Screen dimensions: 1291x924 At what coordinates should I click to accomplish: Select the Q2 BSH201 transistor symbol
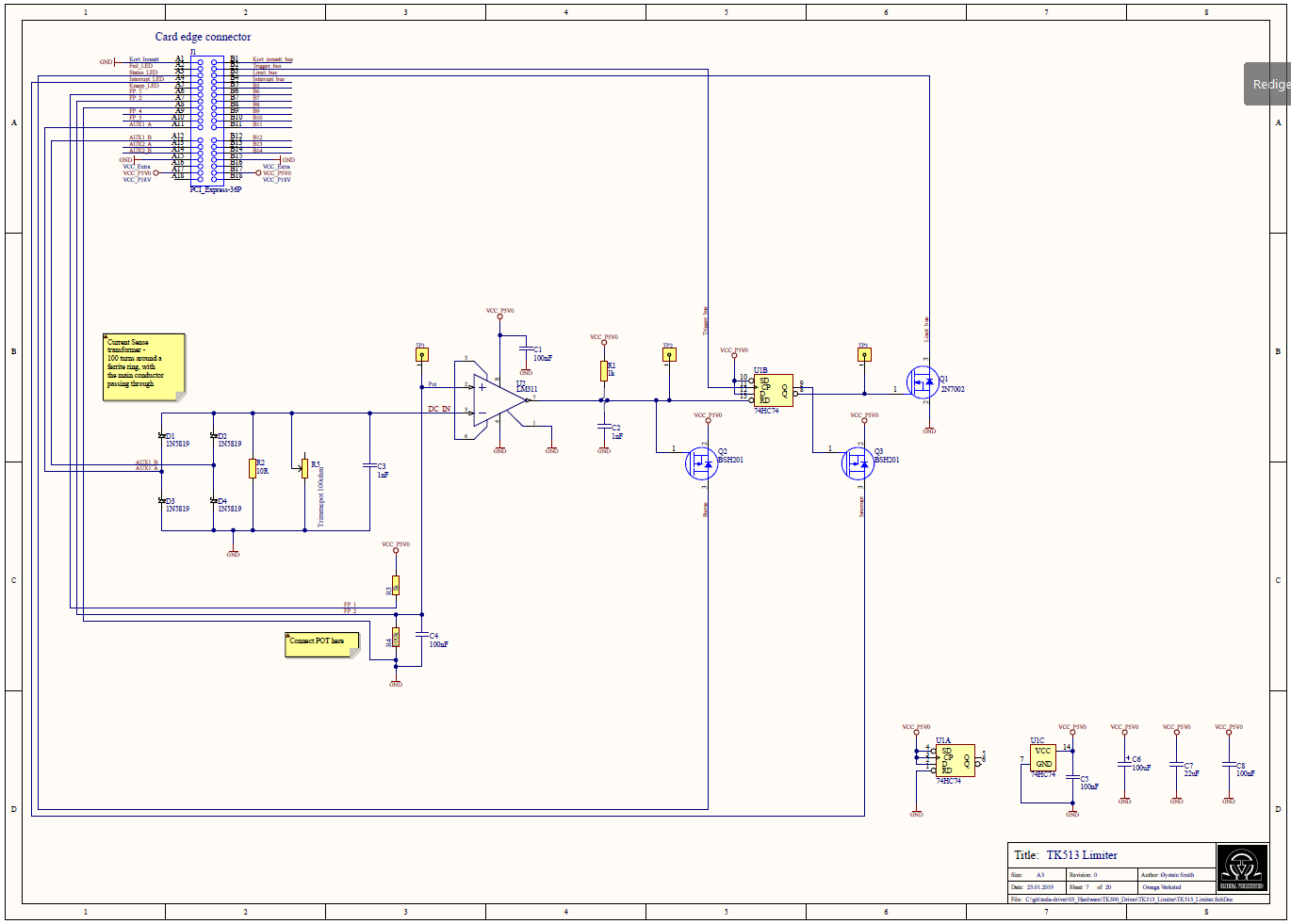click(x=702, y=462)
